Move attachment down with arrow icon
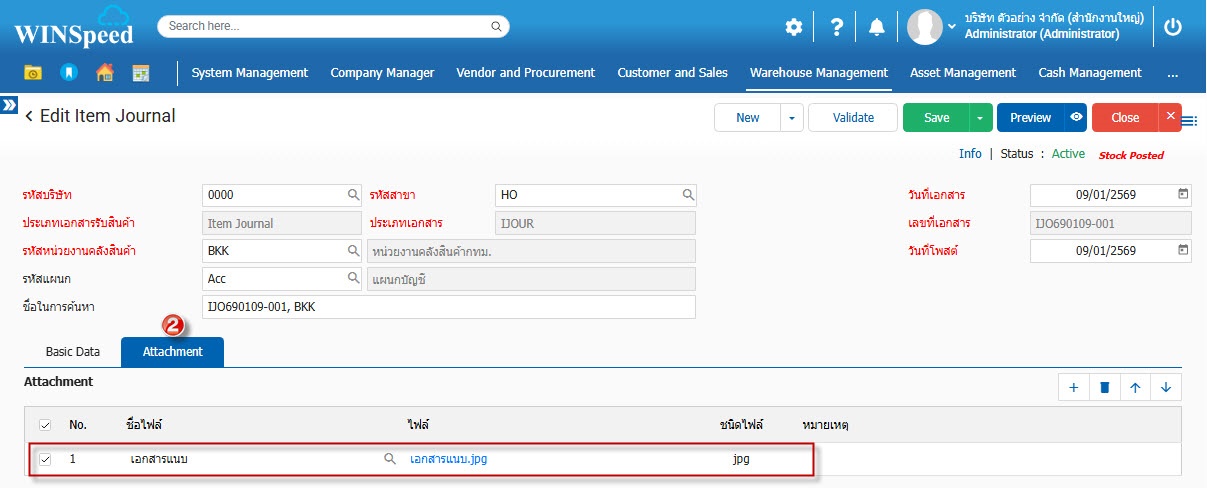 (1166, 388)
